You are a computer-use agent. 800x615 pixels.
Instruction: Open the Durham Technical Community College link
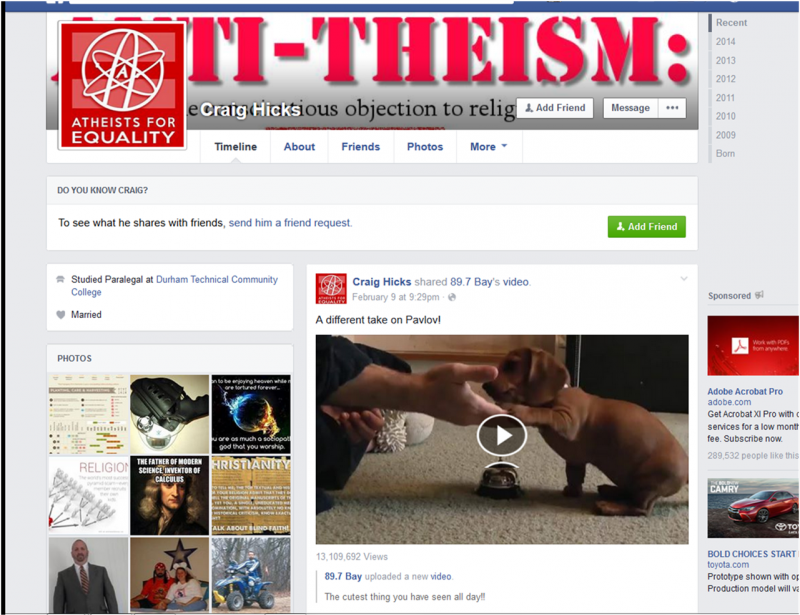[x=174, y=286]
